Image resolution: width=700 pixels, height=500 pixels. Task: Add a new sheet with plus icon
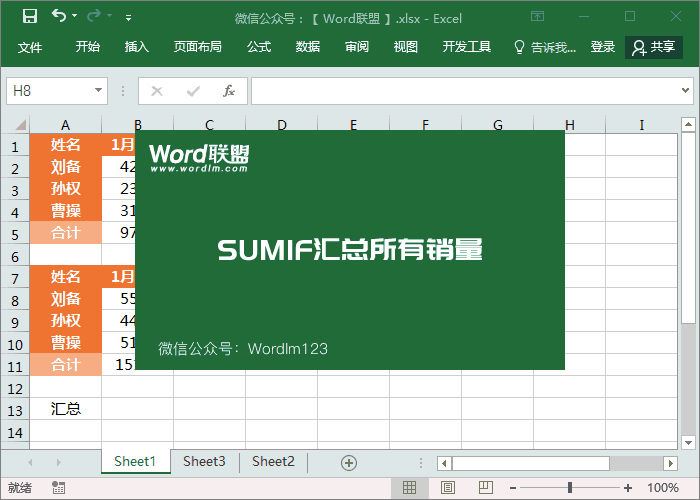[349, 462]
